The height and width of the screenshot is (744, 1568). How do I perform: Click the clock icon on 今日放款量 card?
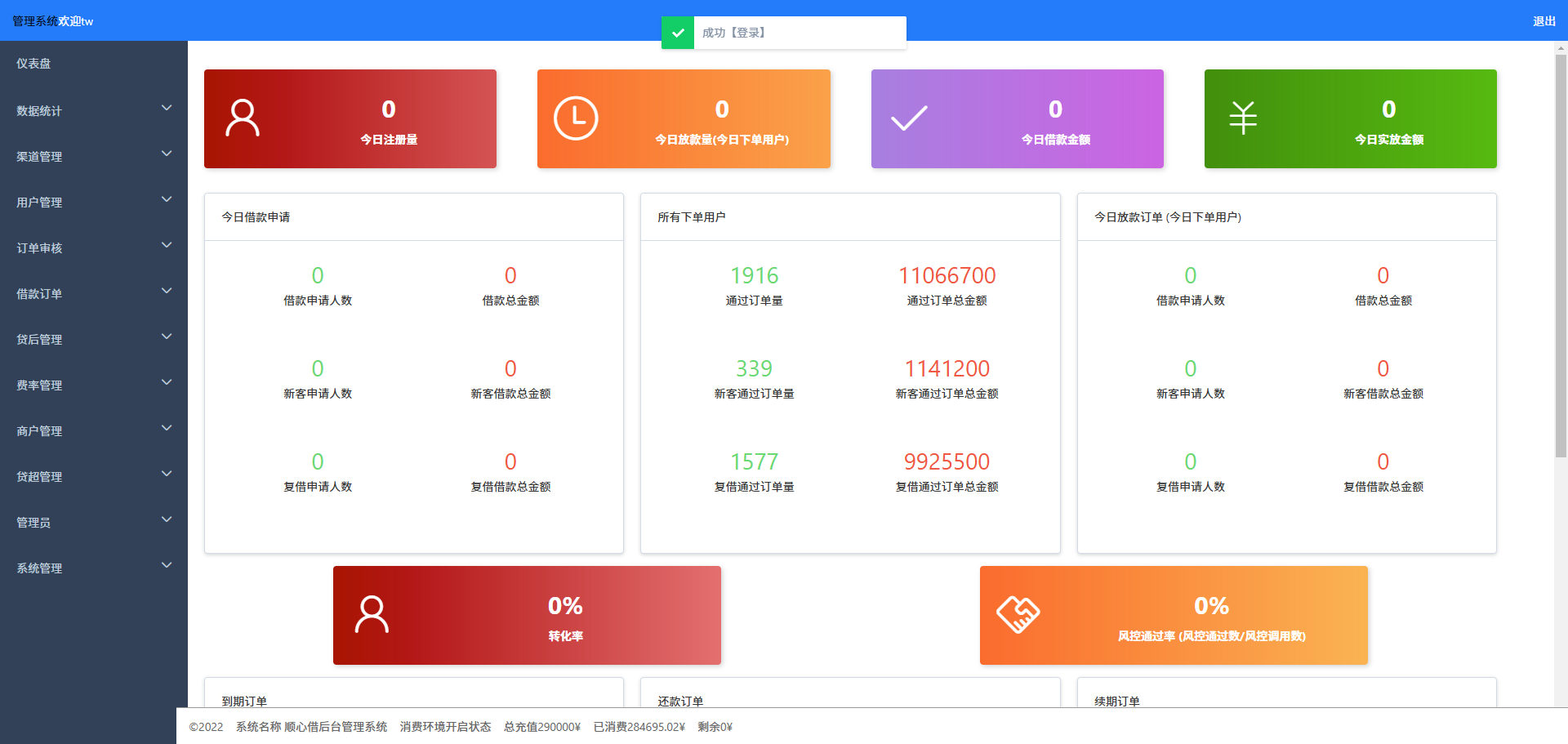click(x=576, y=118)
